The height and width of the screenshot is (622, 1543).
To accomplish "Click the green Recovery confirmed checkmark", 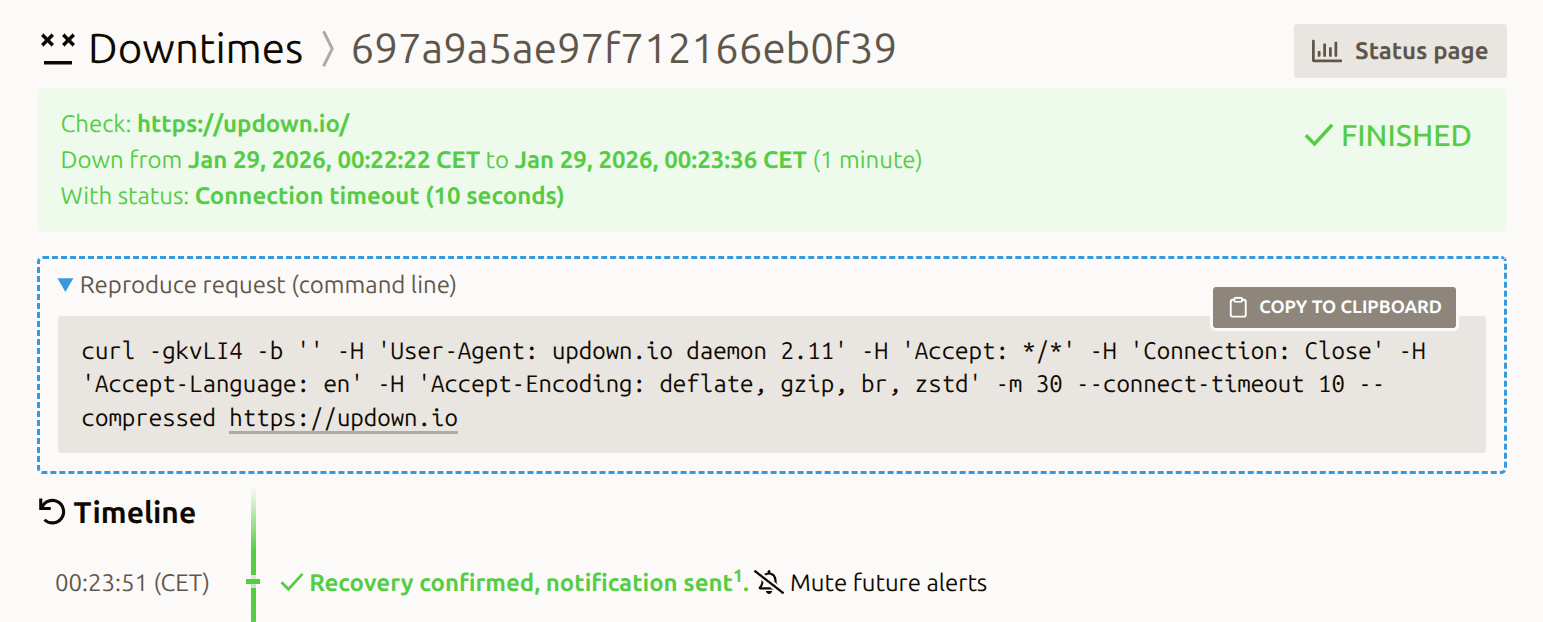I will pos(292,583).
